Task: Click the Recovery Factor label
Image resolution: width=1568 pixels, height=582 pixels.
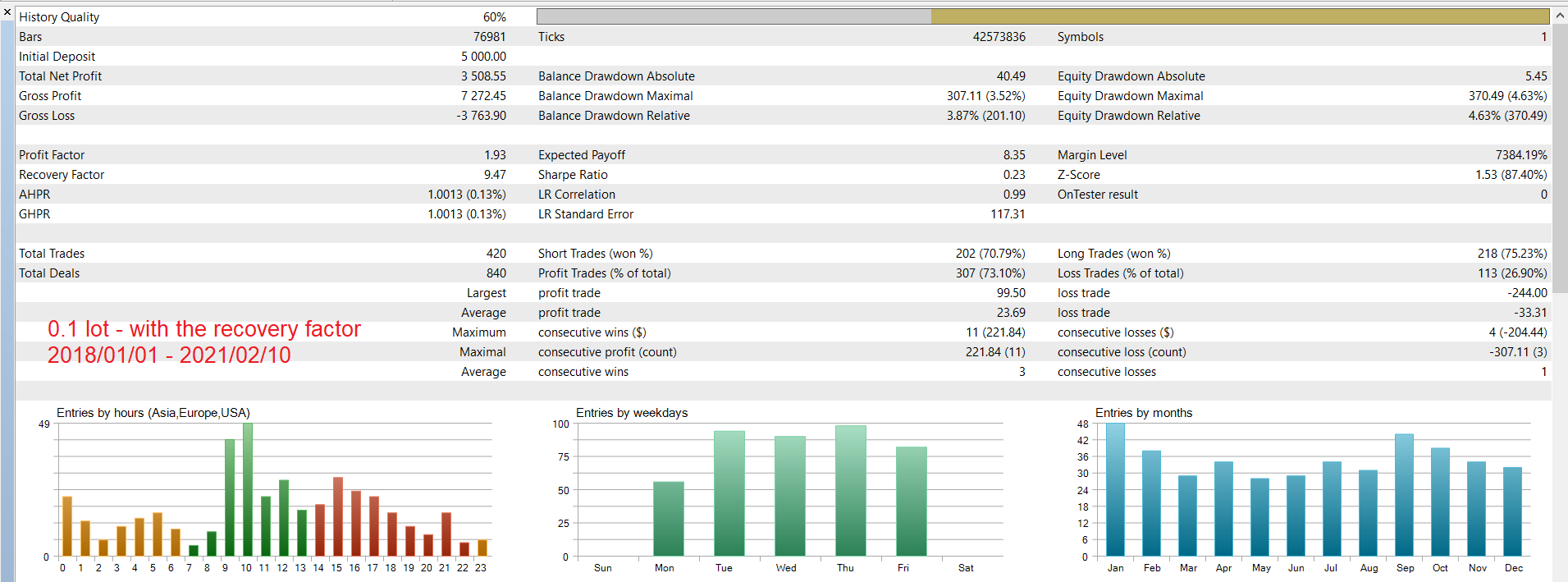Action: tap(62, 174)
